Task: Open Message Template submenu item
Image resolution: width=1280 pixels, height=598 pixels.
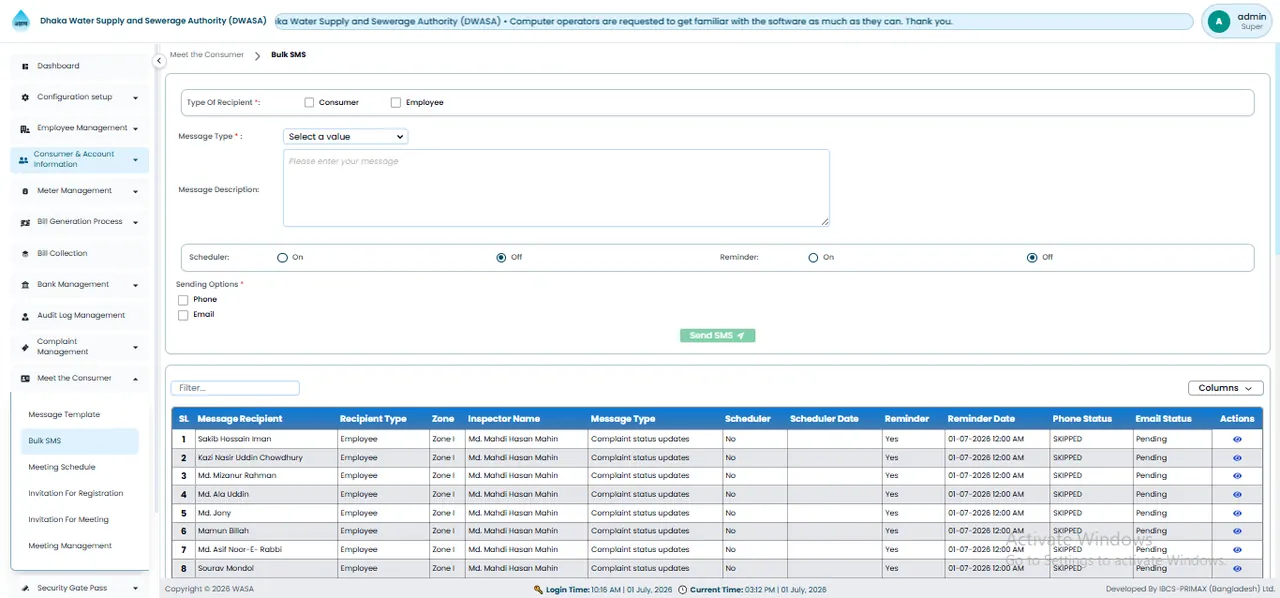Action: pos(79,414)
